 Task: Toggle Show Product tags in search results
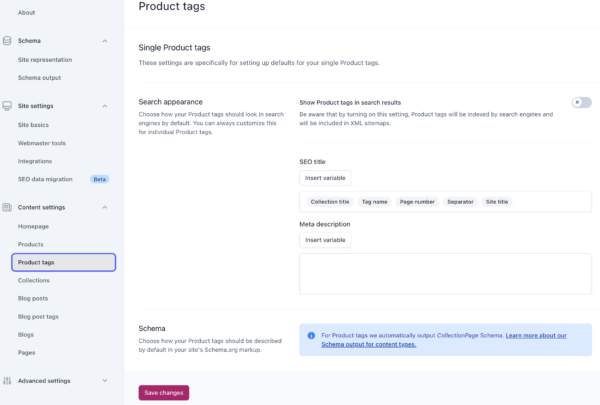pos(581,102)
